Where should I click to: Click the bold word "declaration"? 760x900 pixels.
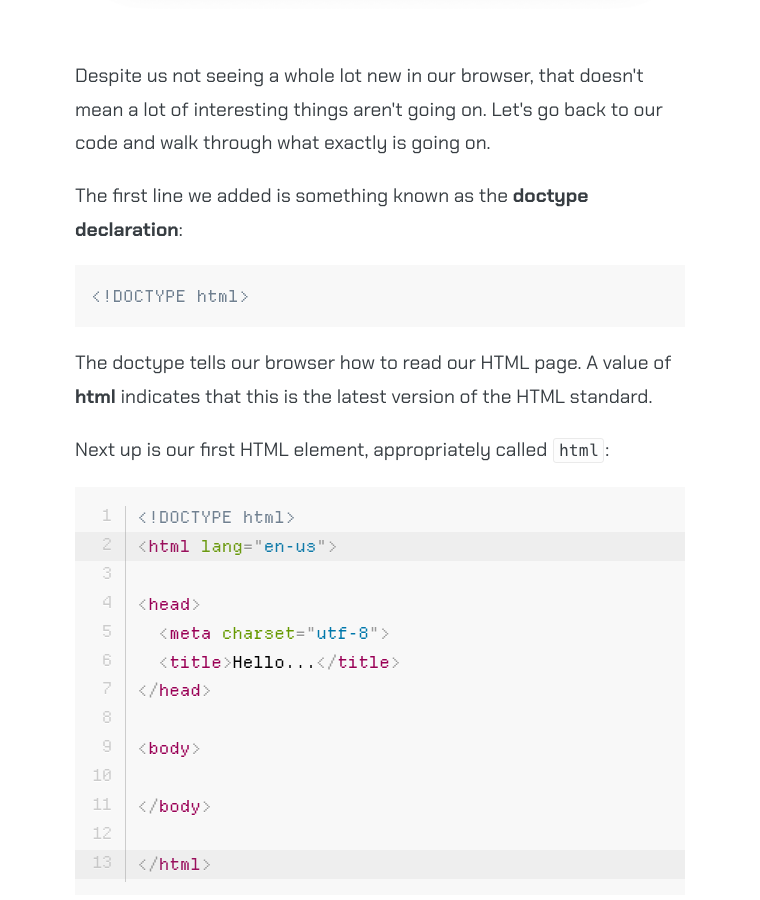click(x=126, y=230)
